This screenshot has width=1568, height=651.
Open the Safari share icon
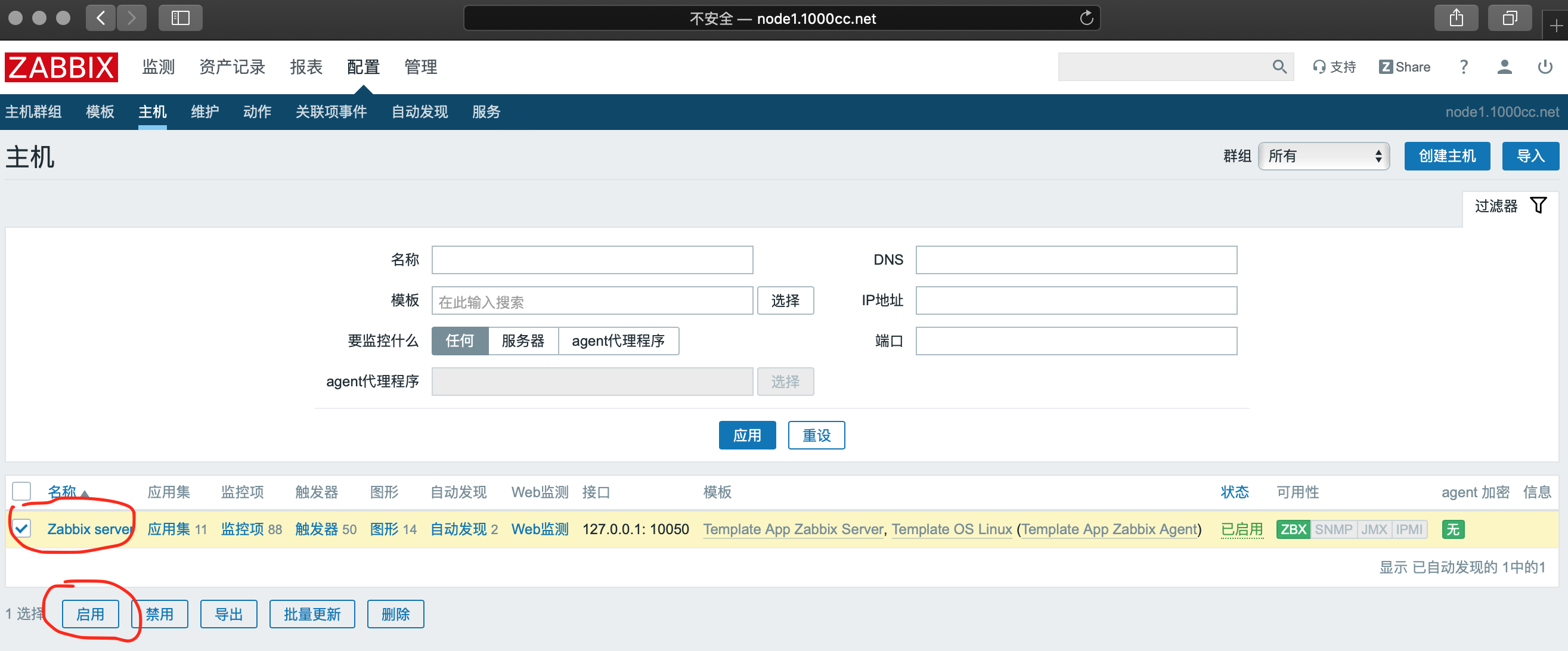(1456, 18)
